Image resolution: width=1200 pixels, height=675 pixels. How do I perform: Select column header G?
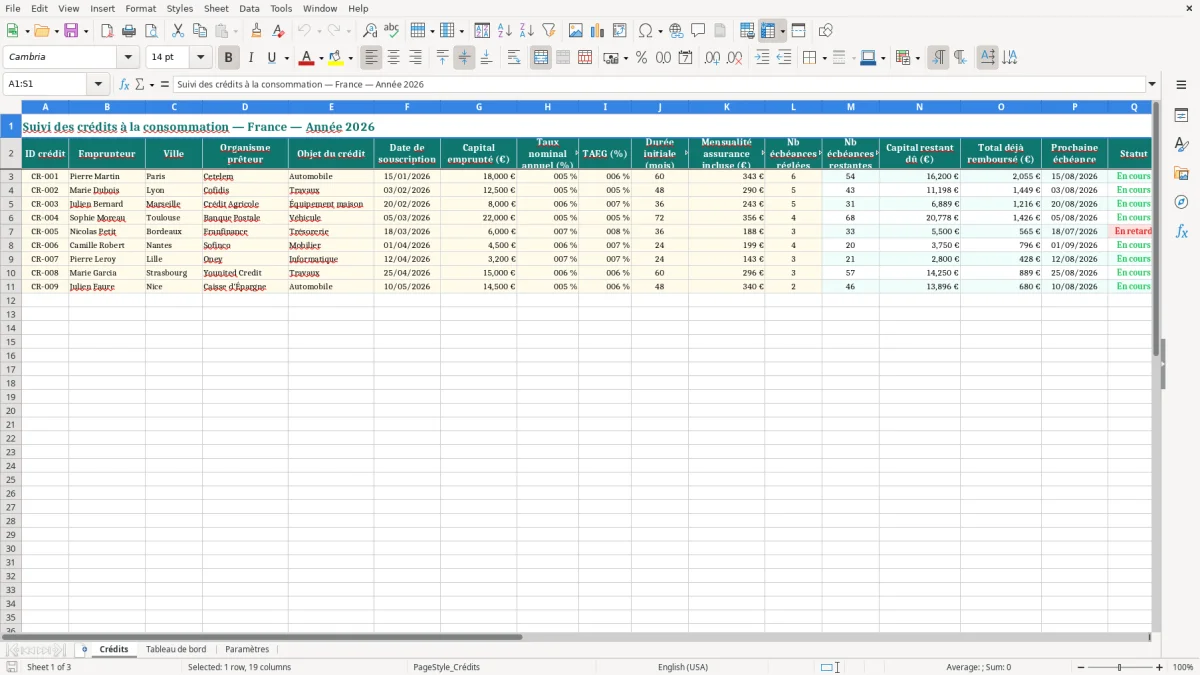(x=479, y=106)
